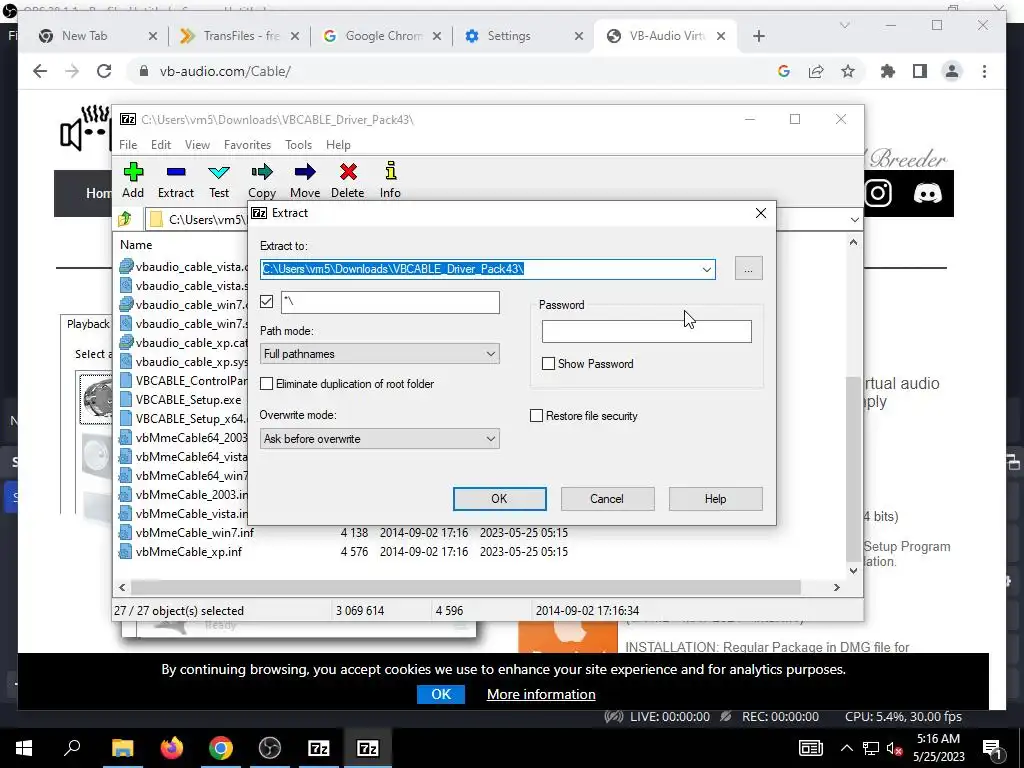
Task: Switch to Chrome on the taskbar
Action: point(221,748)
